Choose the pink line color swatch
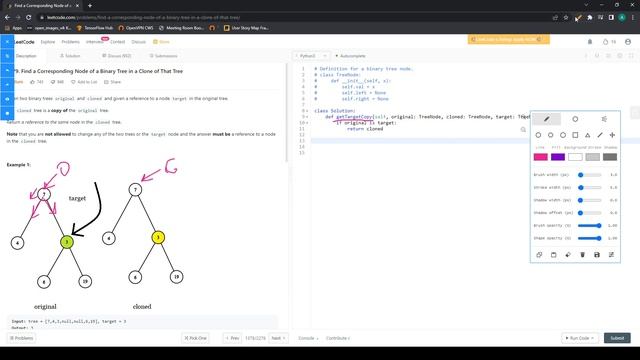The width and height of the screenshot is (640, 360). [x=540, y=157]
